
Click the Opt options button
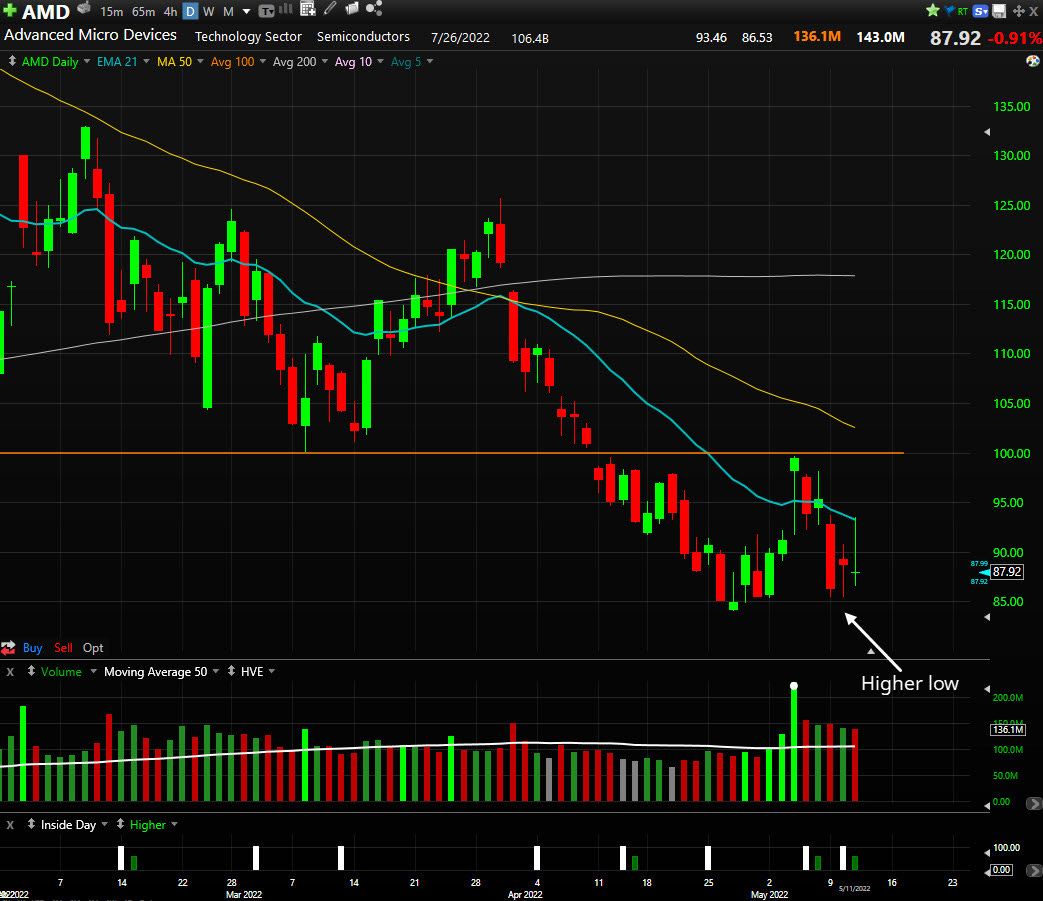point(93,648)
